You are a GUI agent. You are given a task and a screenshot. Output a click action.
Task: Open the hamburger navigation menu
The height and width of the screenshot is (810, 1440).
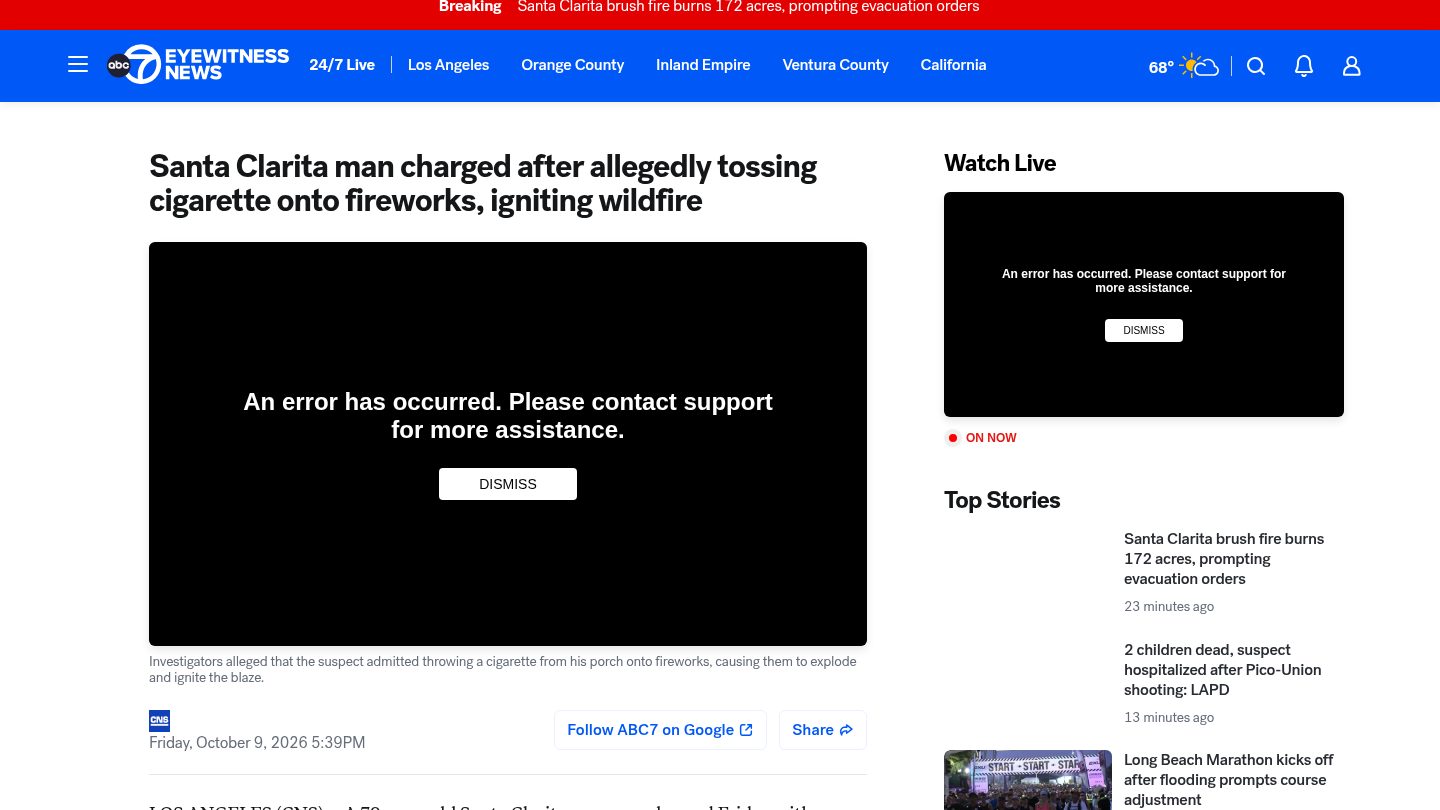[78, 65]
